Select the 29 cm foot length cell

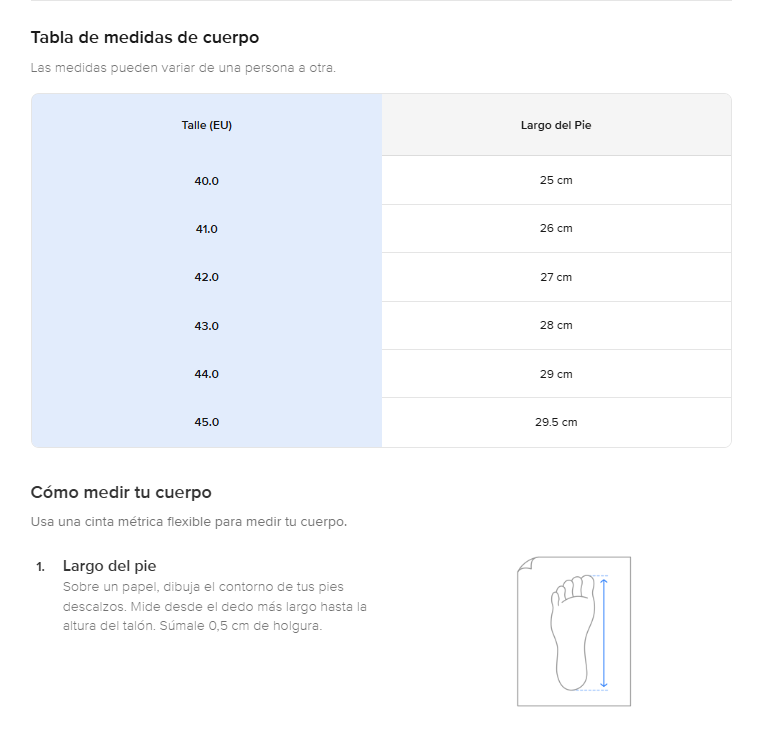point(556,374)
